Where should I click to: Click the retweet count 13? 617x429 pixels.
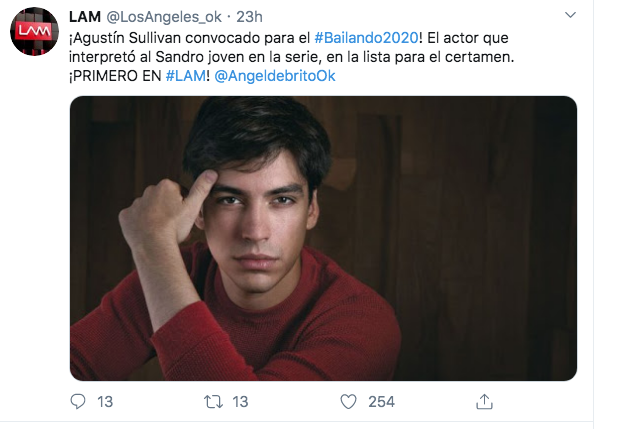tap(240, 402)
